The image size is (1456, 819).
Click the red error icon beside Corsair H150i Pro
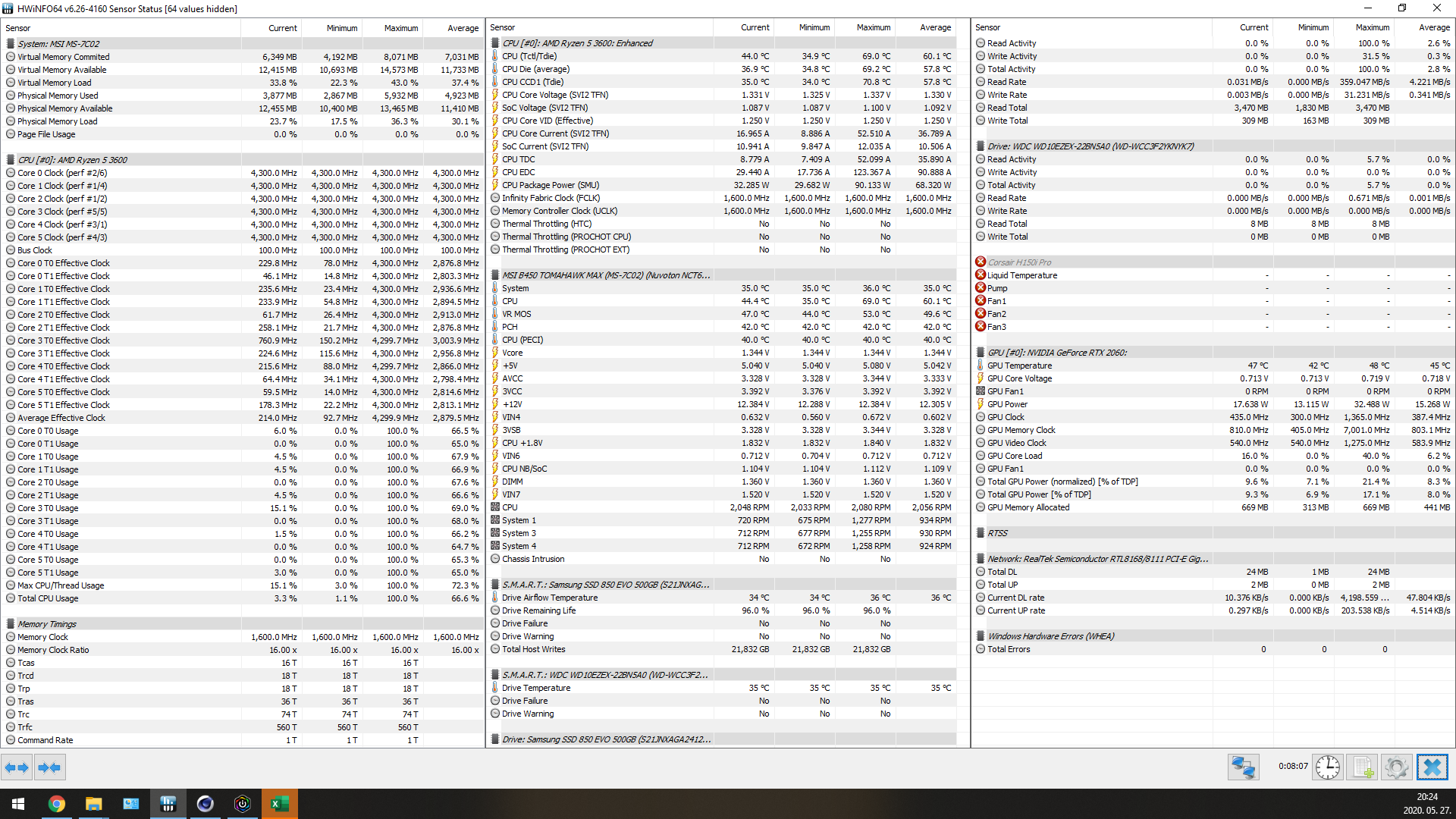(x=981, y=262)
